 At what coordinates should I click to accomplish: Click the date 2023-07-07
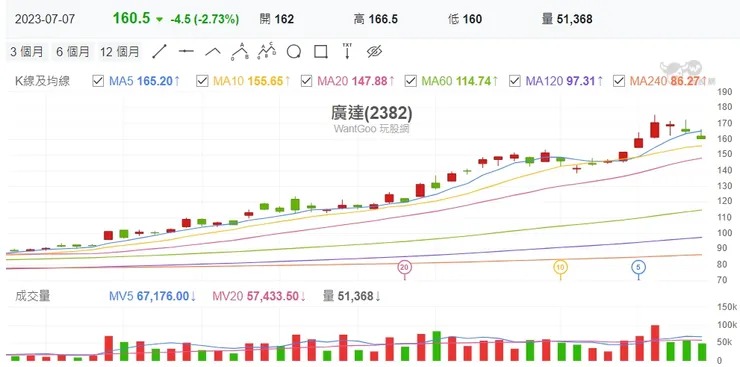coord(44,19)
